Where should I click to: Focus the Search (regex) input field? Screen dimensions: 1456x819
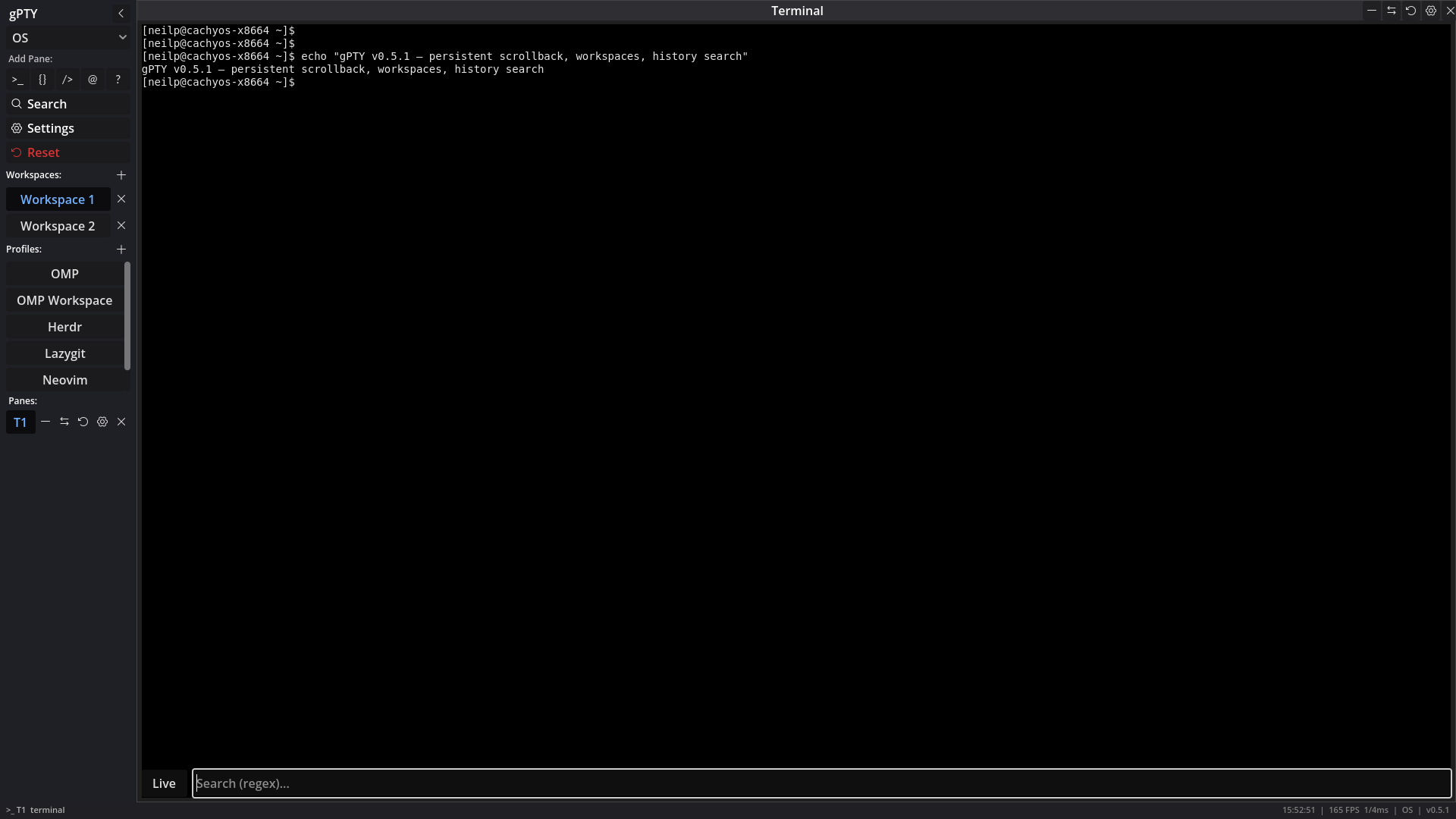coord(822,783)
